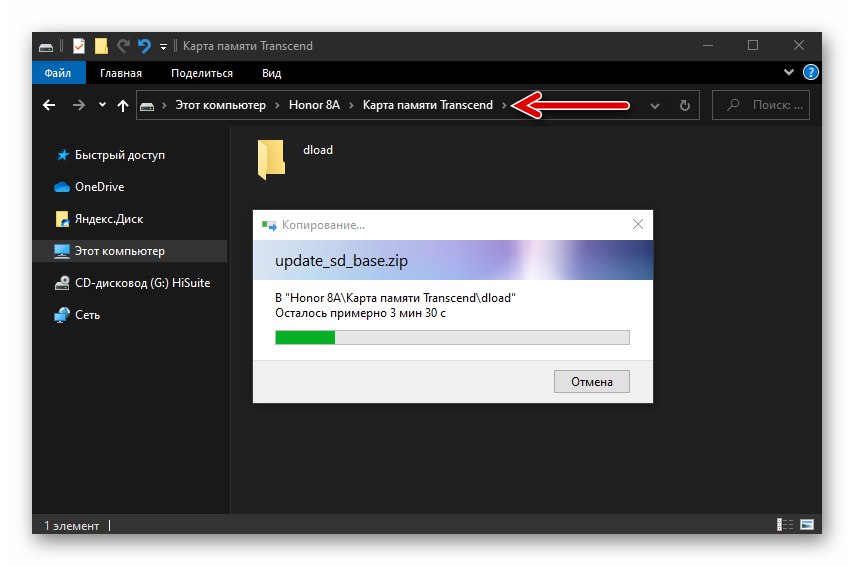Click the 1 элемент status text
Viewport: 854px width, 566px height.
pos(71,526)
